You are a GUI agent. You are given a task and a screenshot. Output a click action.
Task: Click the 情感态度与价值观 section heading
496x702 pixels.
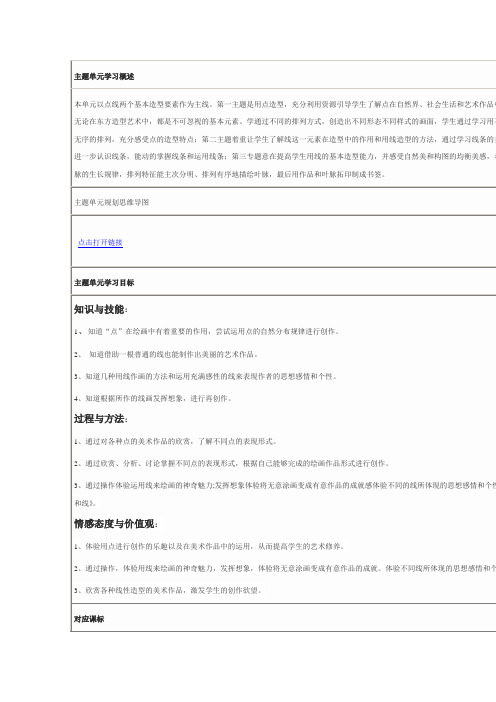click(x=115, y=524)
